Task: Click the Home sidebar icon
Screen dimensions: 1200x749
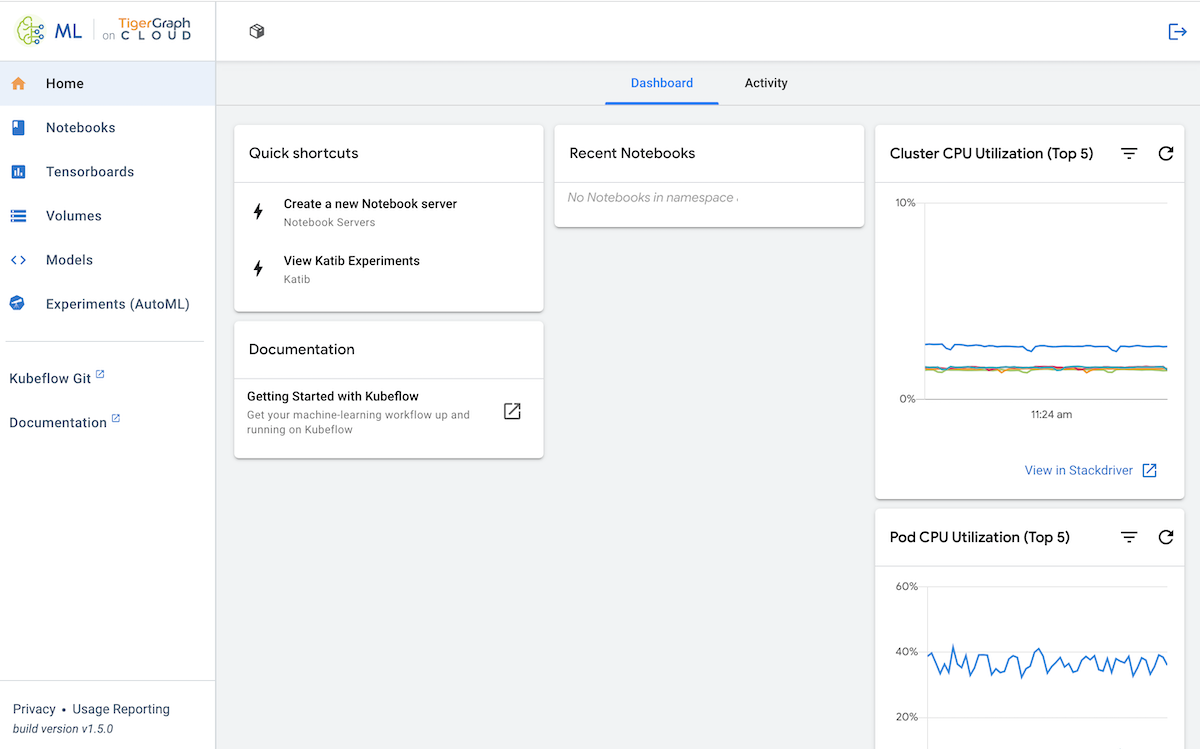Action: [19, 83]
